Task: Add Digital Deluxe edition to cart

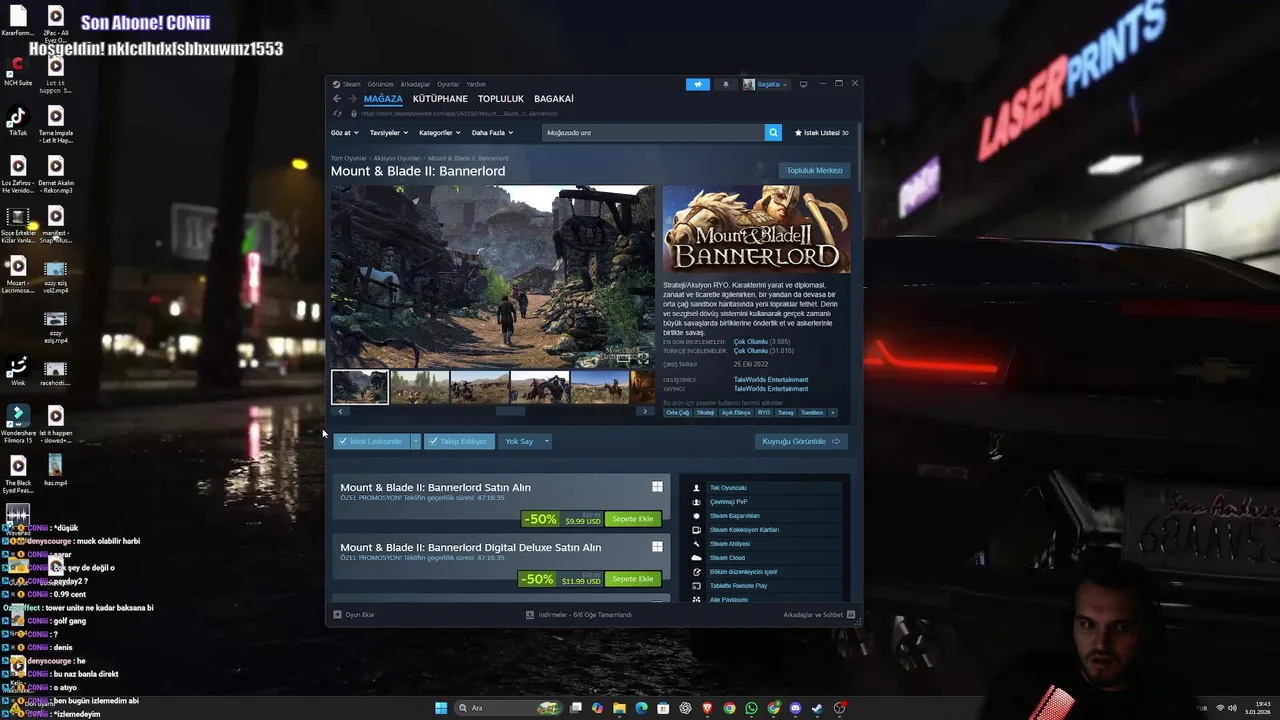Action: point(632,579)
